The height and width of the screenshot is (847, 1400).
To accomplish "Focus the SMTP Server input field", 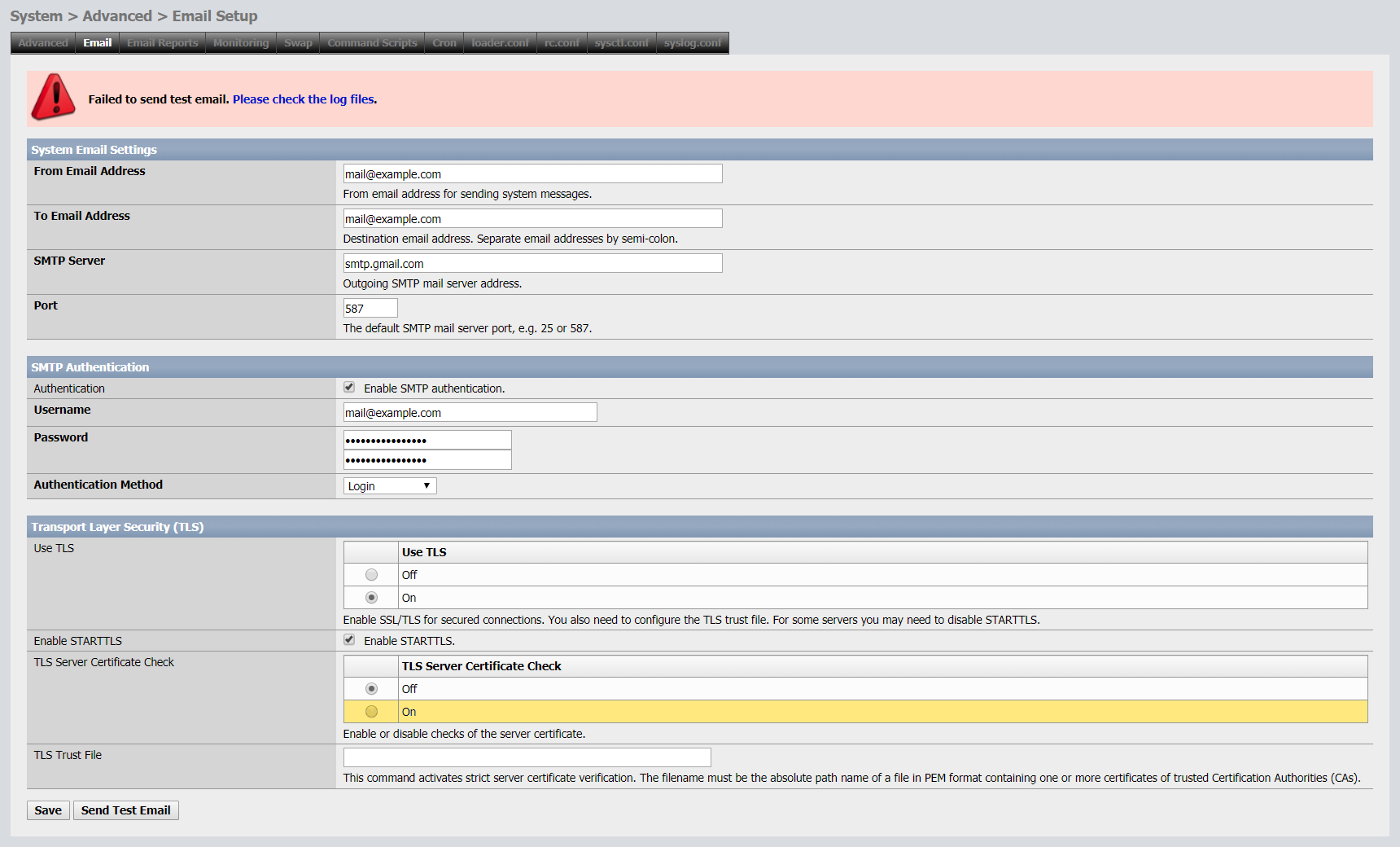I will [x=532, y=264].
